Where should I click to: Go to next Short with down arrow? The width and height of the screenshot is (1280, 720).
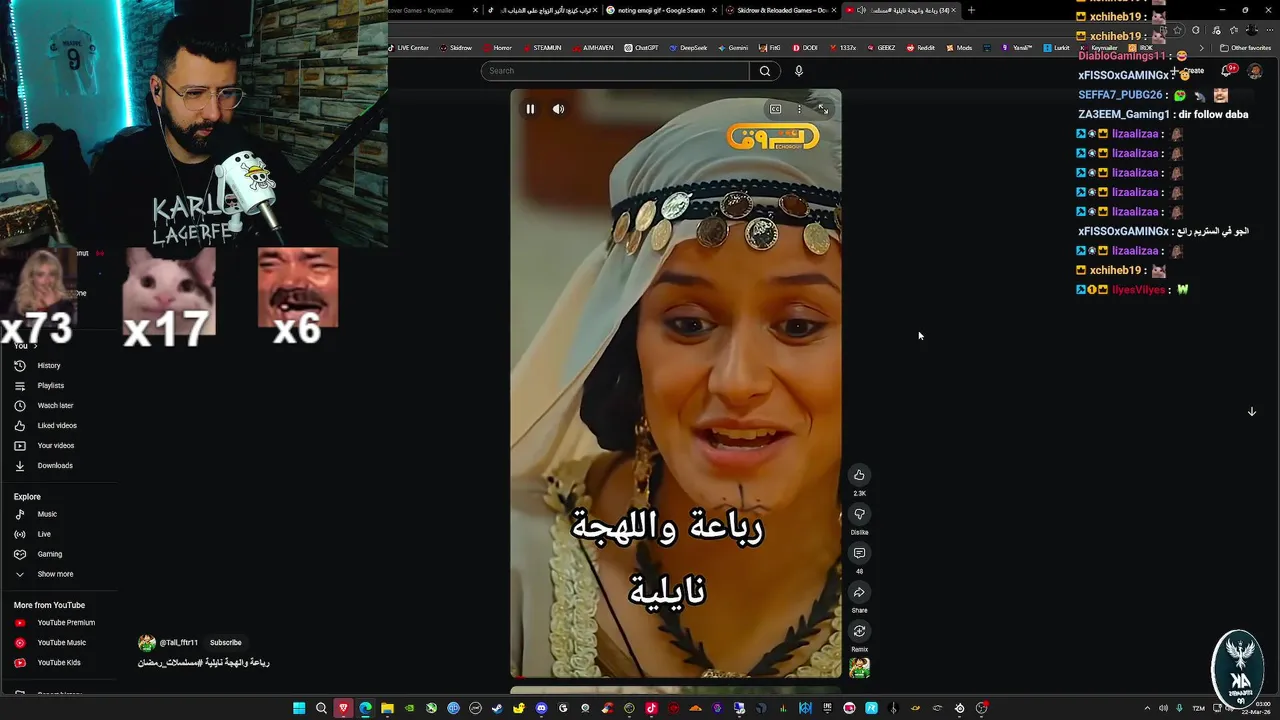point(1251,412)
